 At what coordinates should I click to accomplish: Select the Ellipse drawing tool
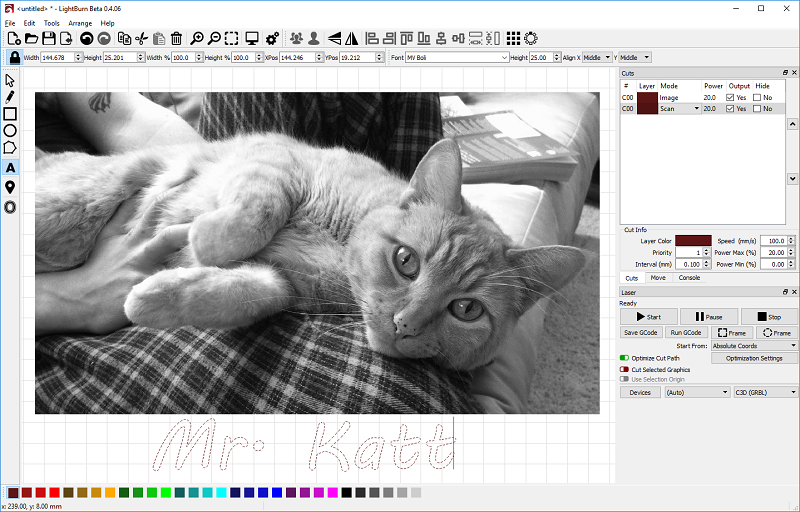click(10, 131)
